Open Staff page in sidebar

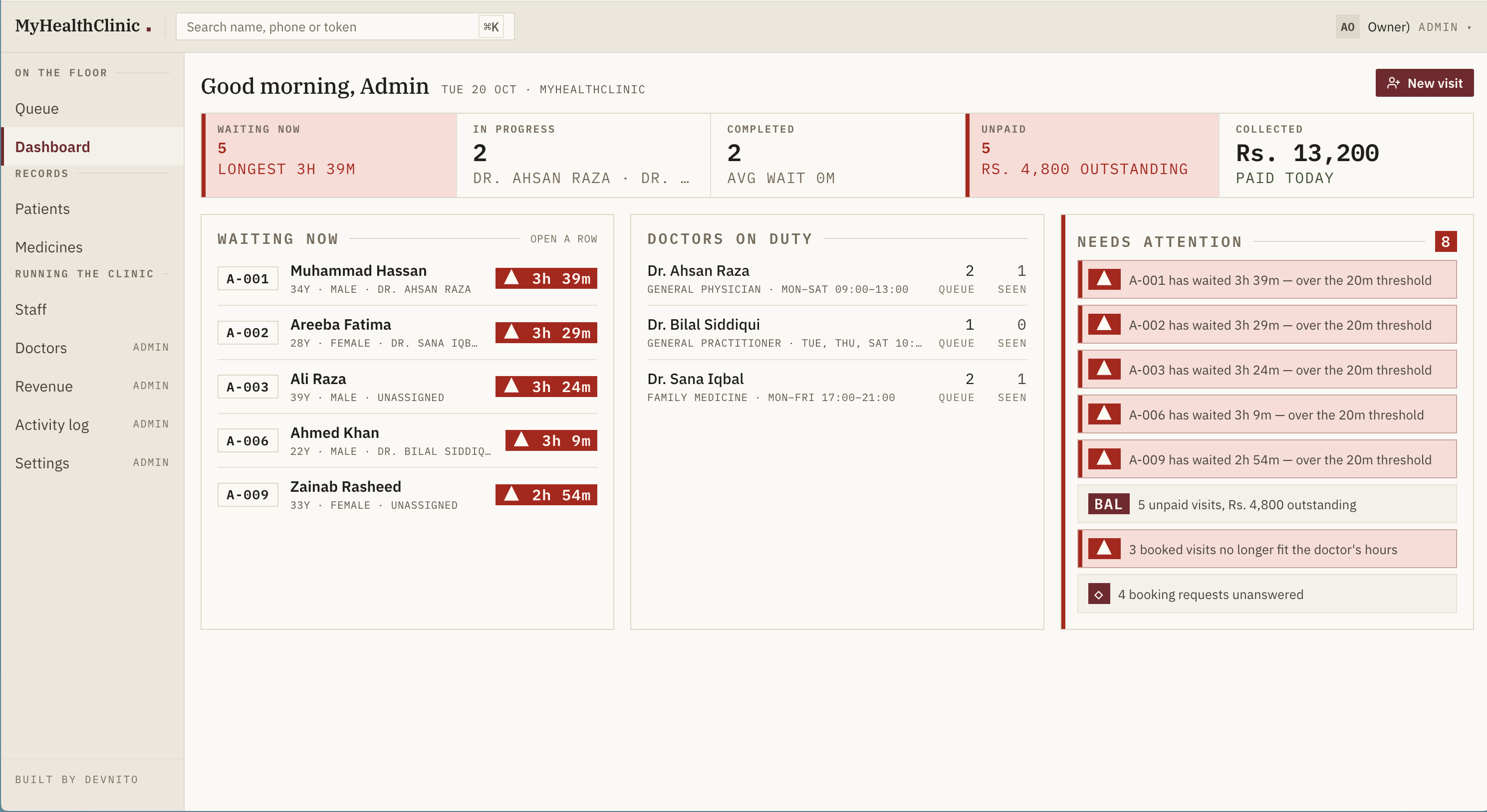[92, 309]
